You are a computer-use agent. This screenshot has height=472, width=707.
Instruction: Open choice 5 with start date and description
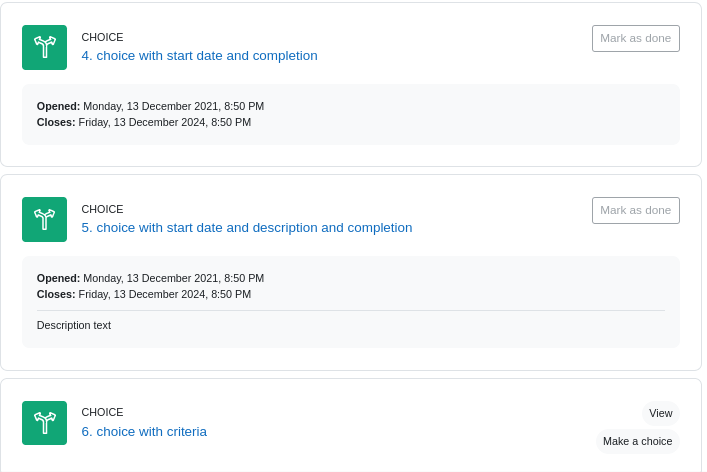(247, 228)
